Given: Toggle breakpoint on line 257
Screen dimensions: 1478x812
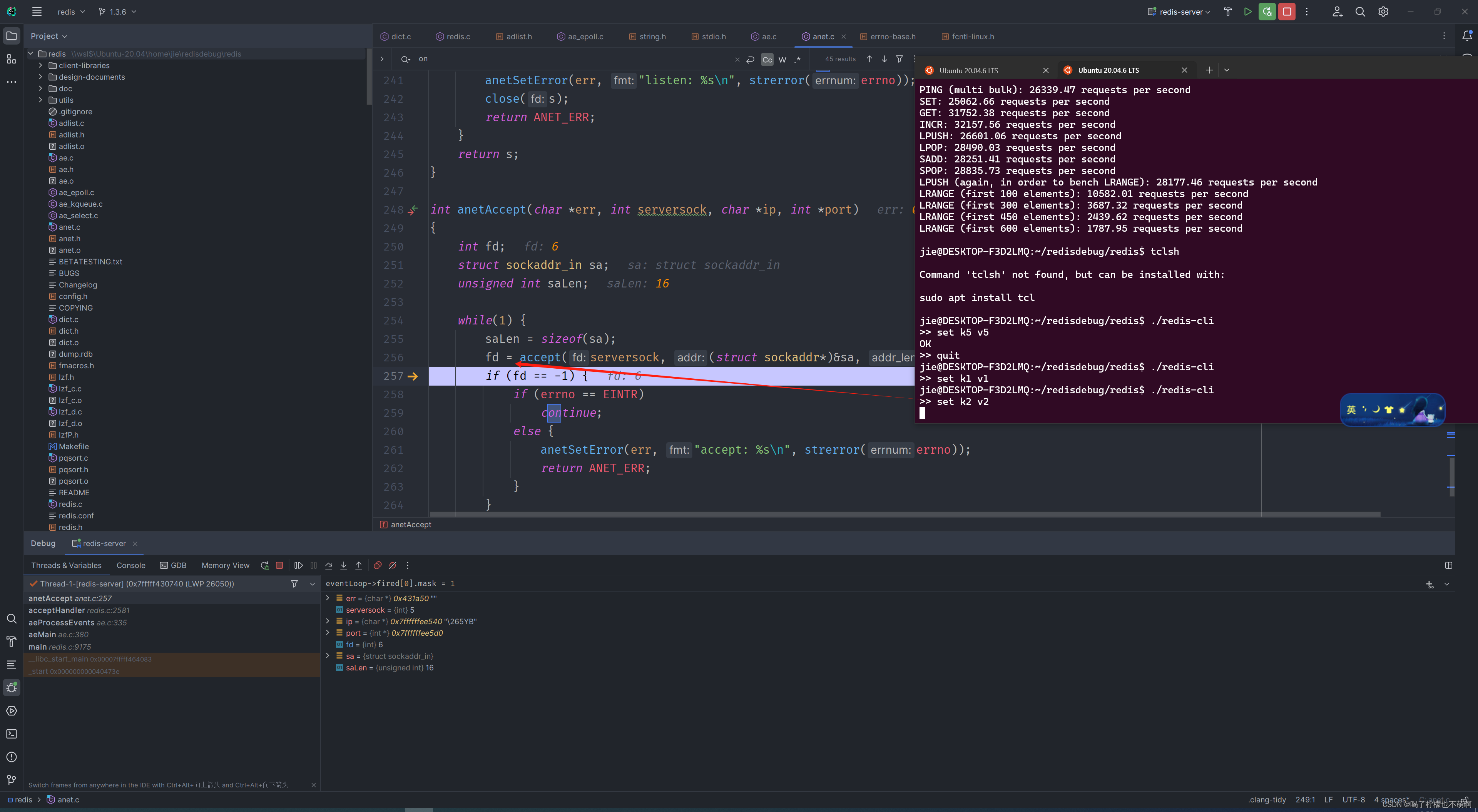Looking at the screenshot, I should click(393, 375).
